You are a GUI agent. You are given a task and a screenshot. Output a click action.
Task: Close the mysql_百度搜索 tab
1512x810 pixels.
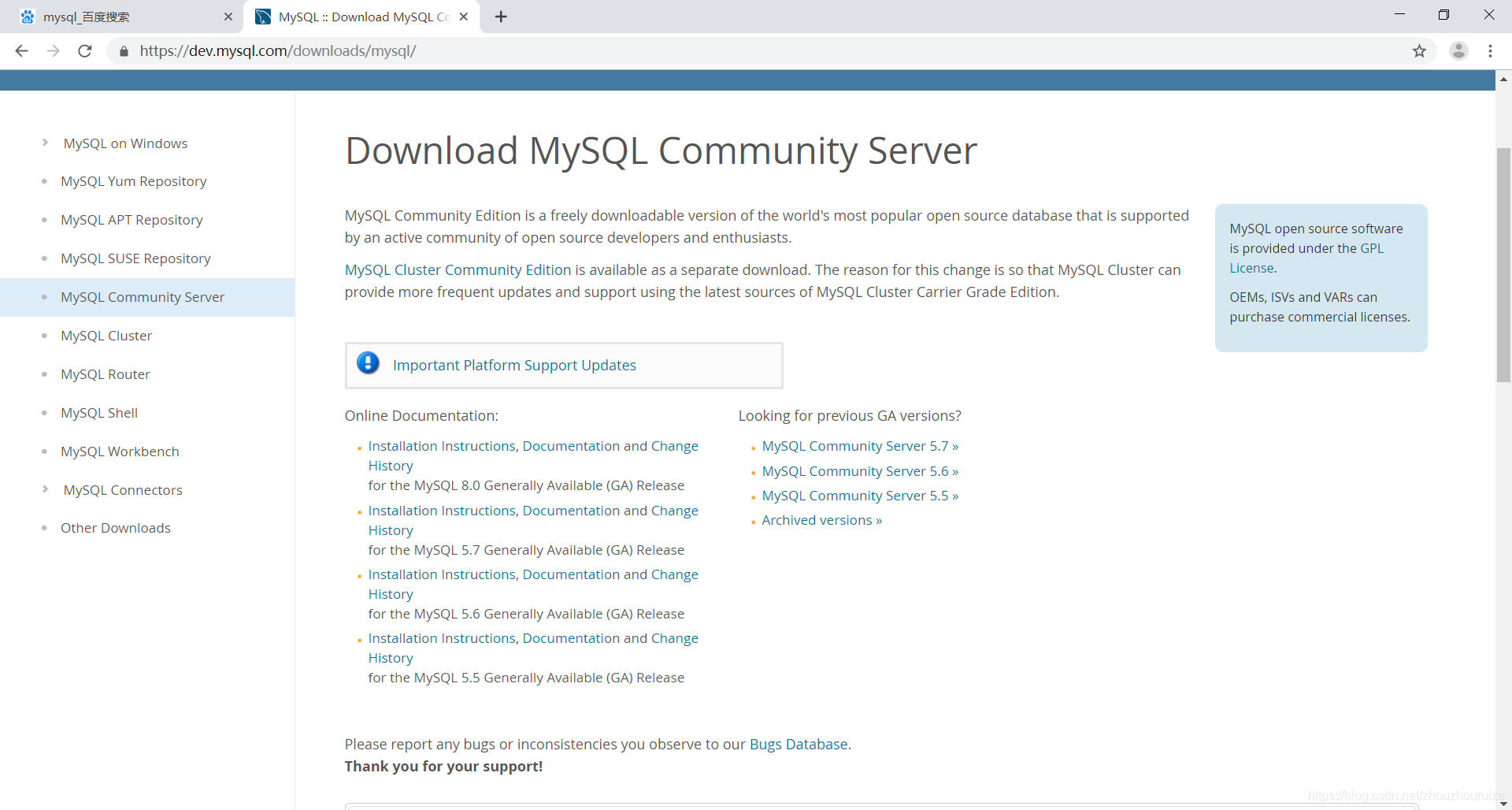click(x=228, y=17)
